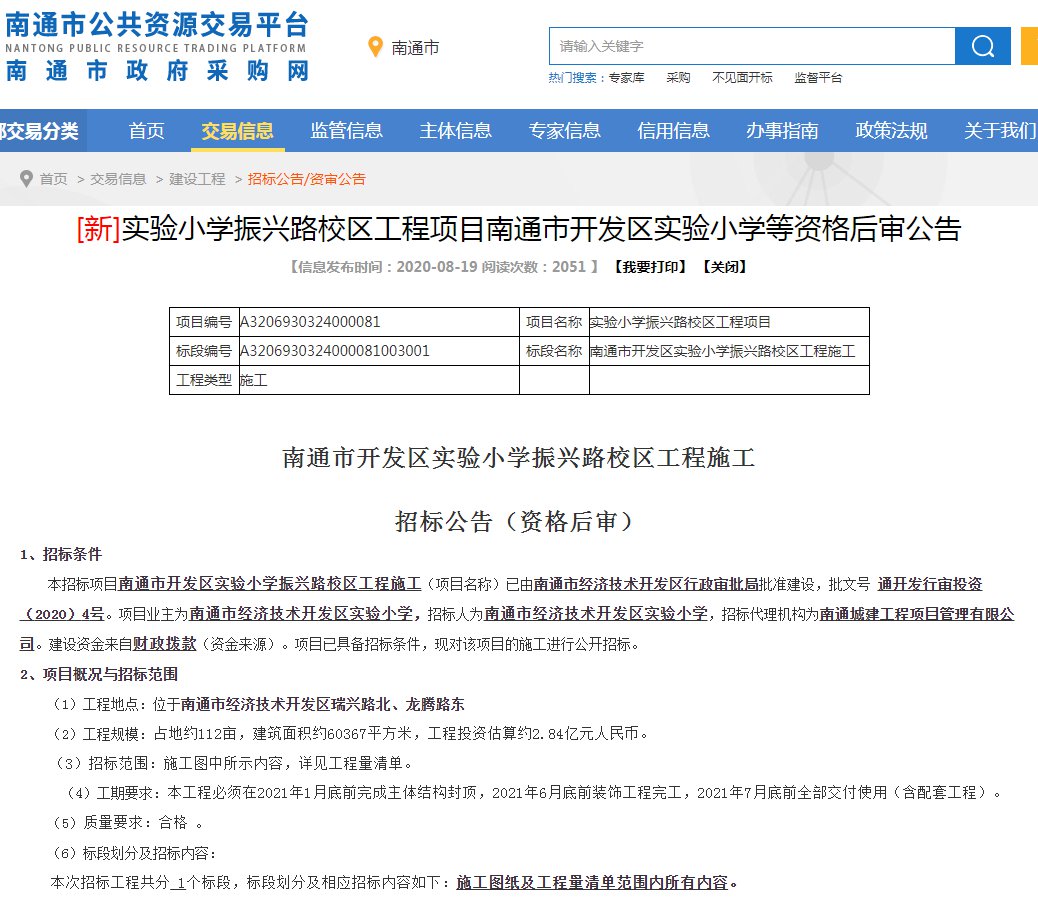Click the underlined 财政拨款 funding source text
Viewport: 1038px width, 899px height.
[165, 644]
